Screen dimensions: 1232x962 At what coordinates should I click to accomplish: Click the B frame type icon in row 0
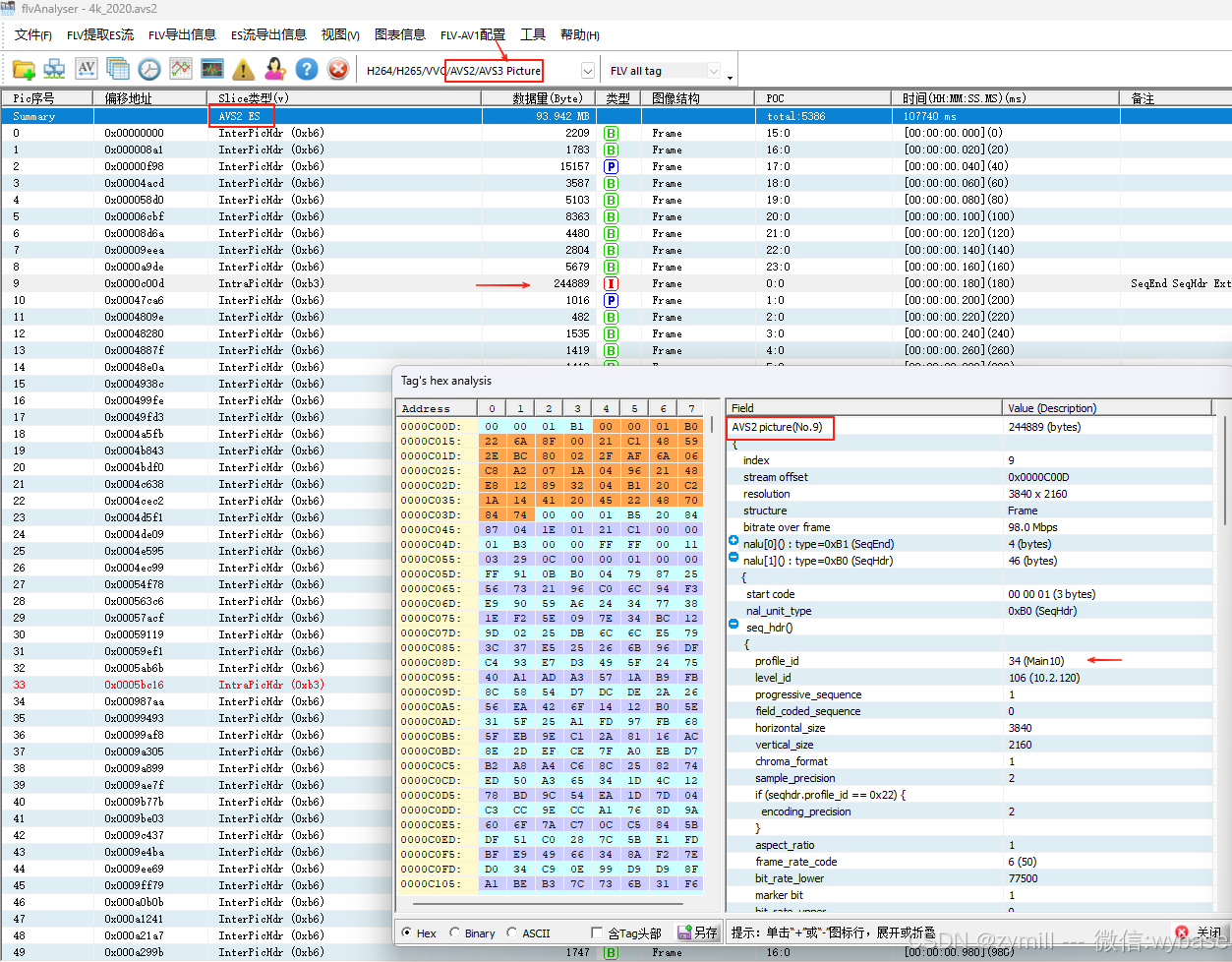pos(611,133)
